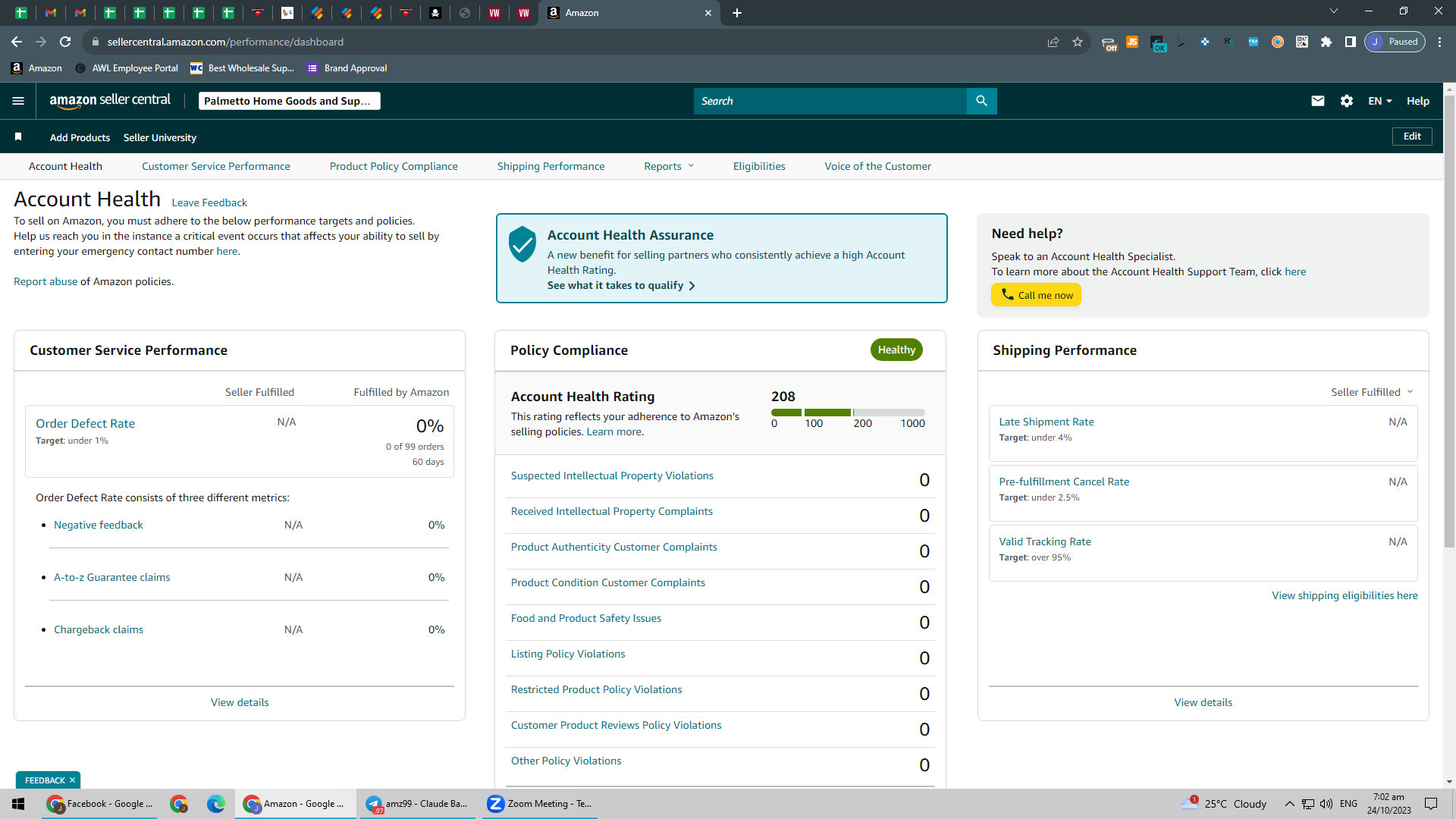This screenshot has width=1456, height=819.
Task: Bookmark this page with the star icon
Action: pos(1078,42)
